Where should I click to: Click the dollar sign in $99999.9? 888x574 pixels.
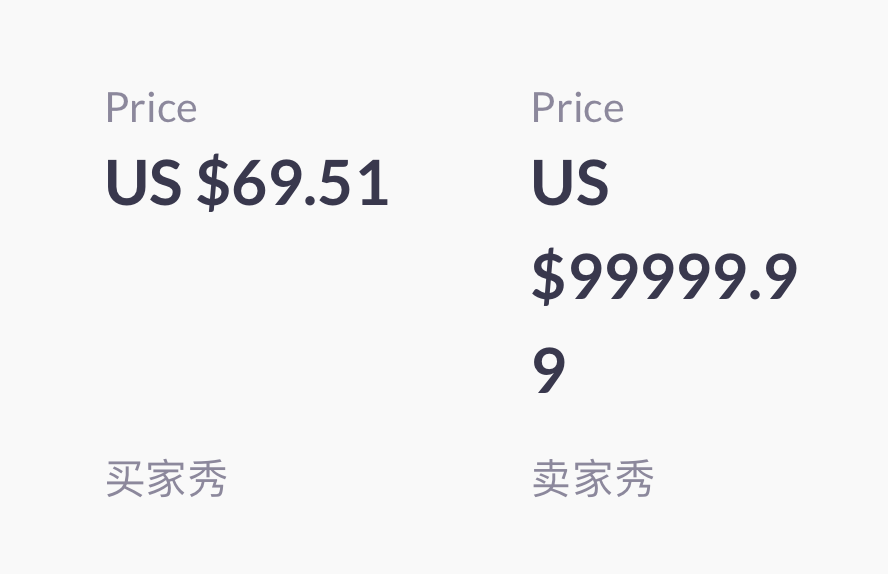547,278
